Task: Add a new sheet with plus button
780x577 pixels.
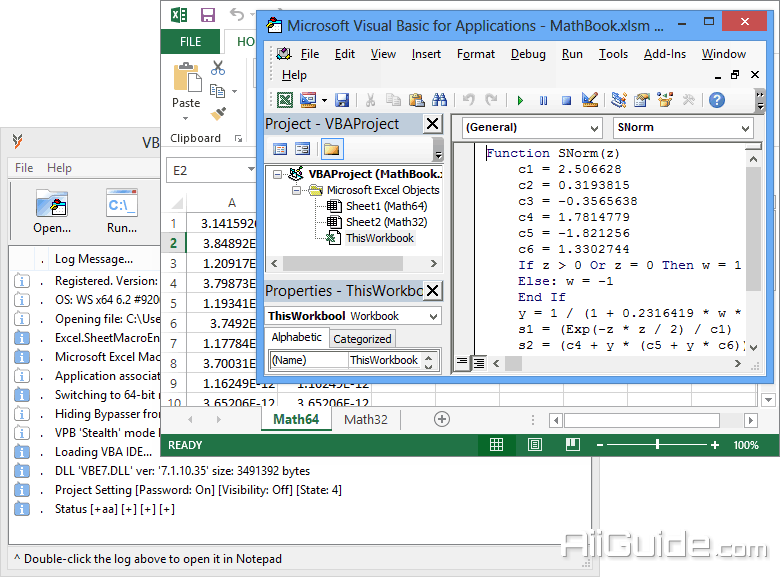Action: (x=442, y=419)
